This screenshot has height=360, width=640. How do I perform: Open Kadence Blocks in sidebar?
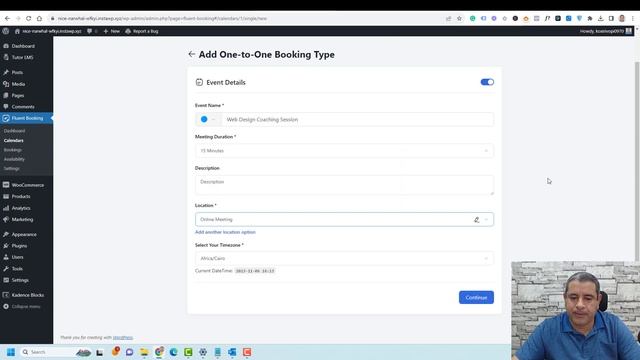27,295
